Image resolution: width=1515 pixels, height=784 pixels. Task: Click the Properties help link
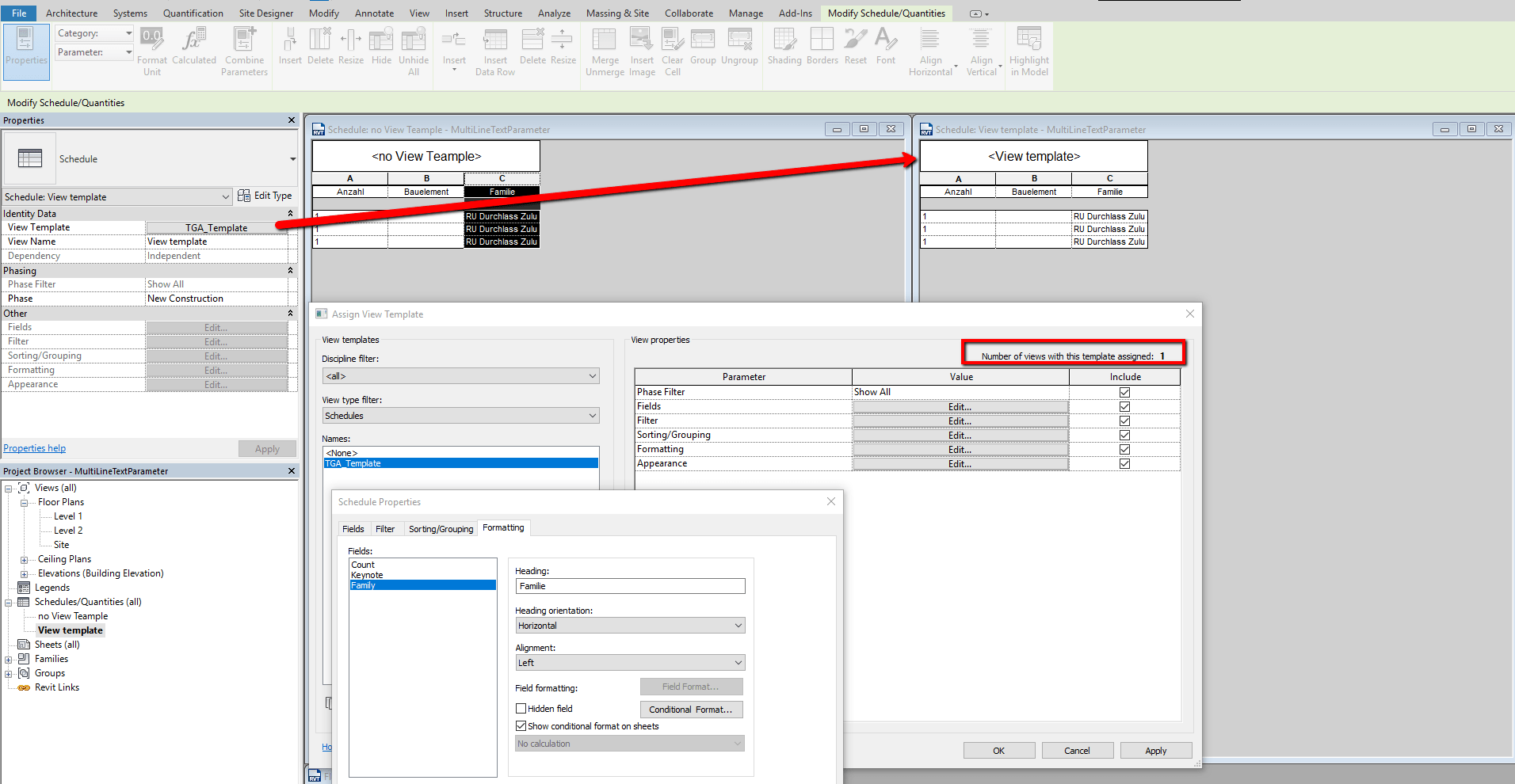tap(34, 447)
